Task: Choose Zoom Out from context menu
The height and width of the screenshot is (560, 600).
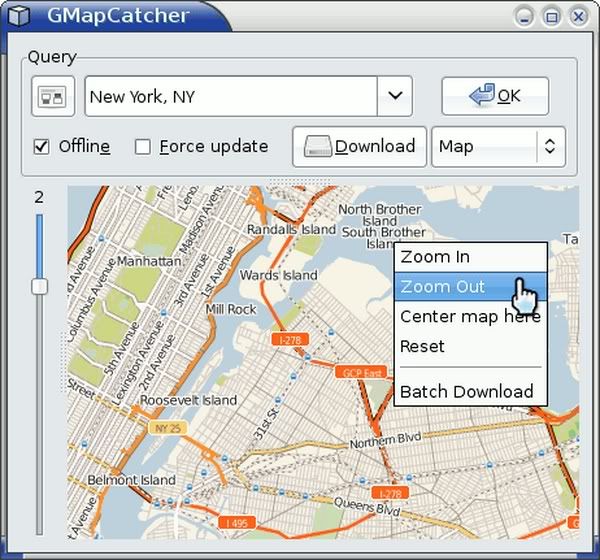Action: tap(471, 287)
